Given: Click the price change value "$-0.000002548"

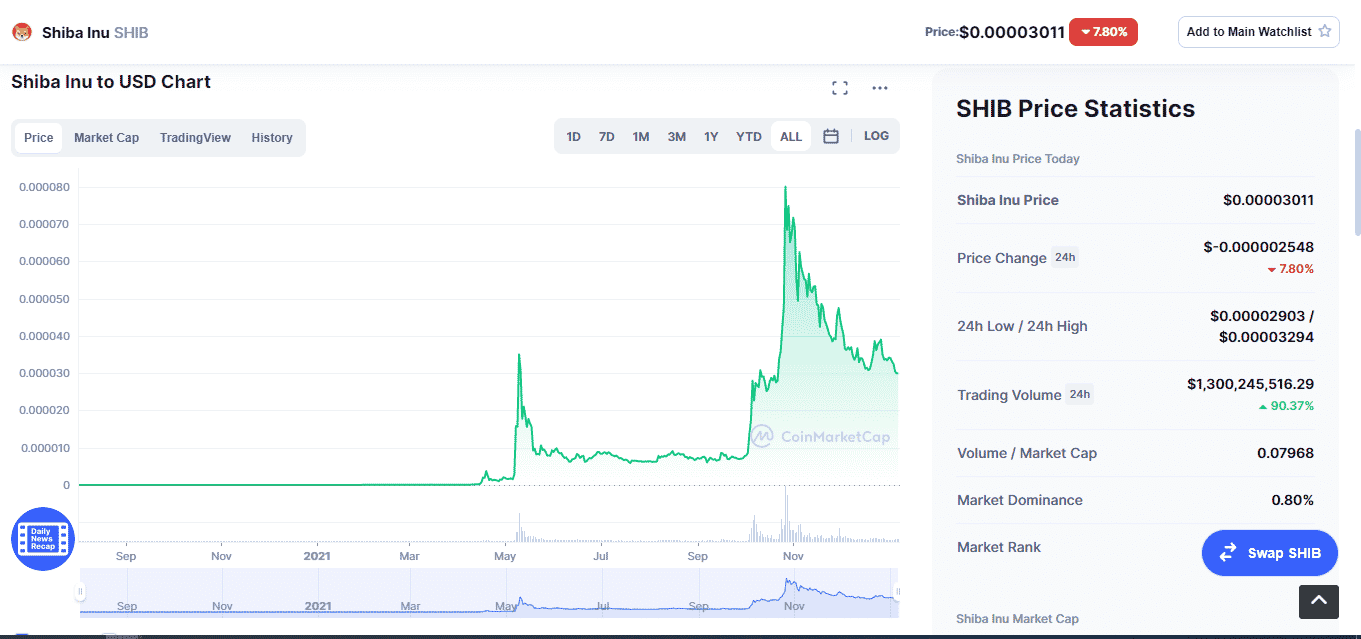Looking at the screenshot, I should click(1259, 247).
